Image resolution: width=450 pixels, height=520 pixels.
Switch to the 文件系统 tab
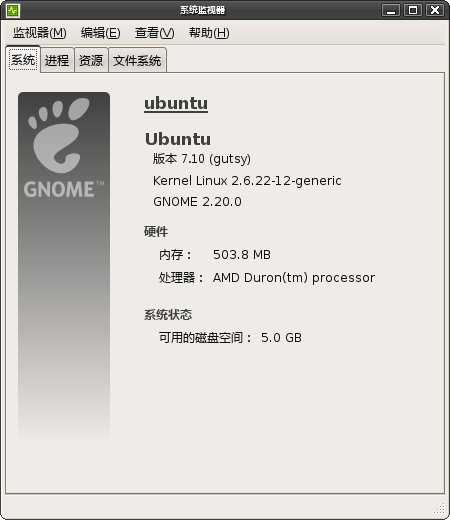[x=137, y=60]
